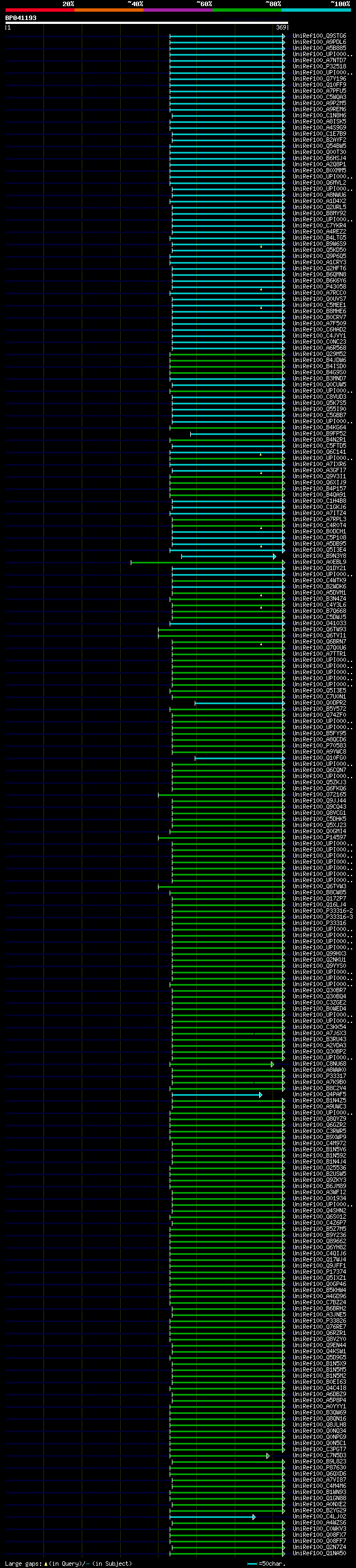The image size is (356, 1568).
Task: Click the 369 query length marker
Action: pos(280,27)
